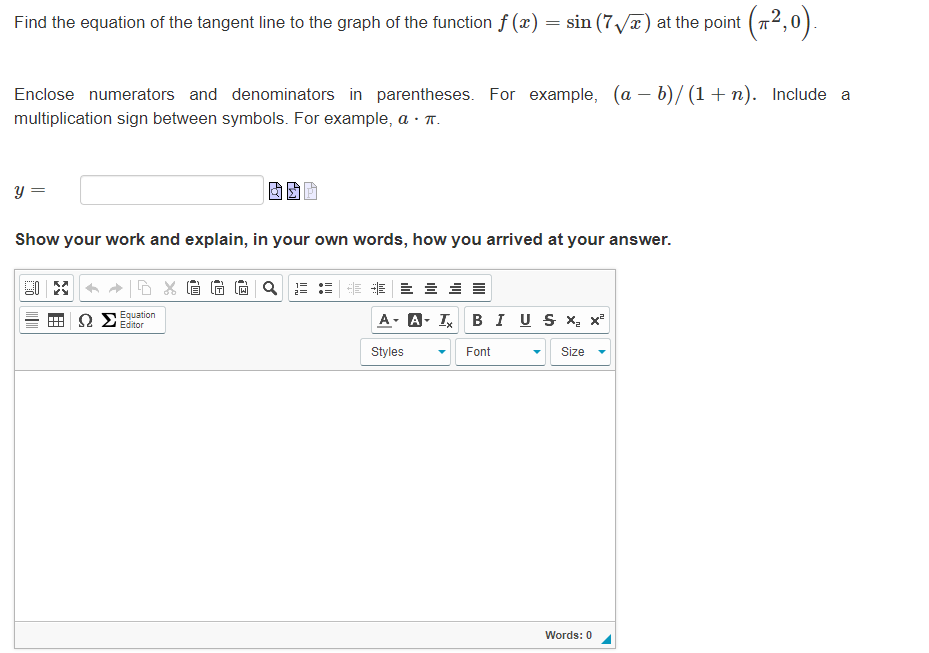Click the Remove Format button
The image size is (929, 653).
446,320
